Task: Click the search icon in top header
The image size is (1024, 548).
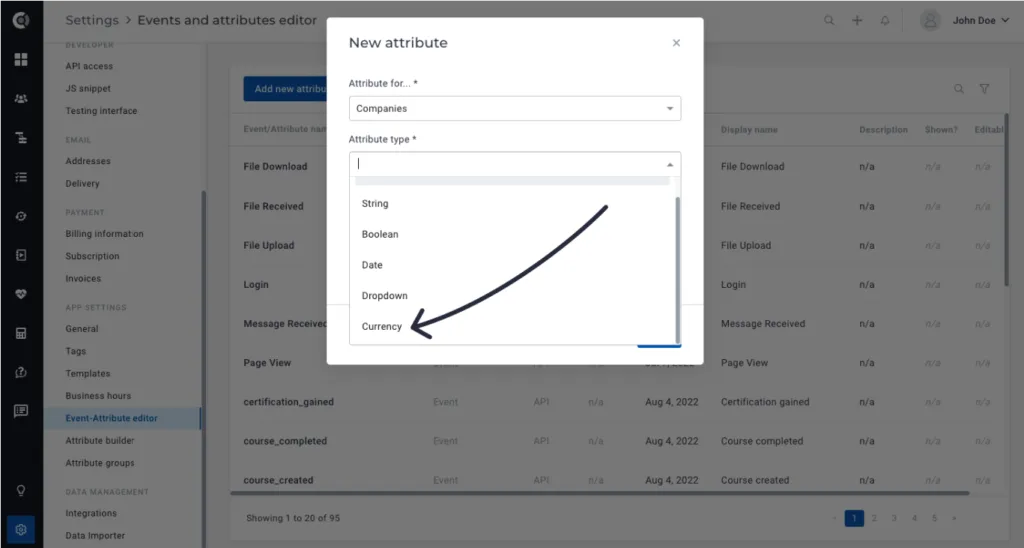Action: point(829,20)
